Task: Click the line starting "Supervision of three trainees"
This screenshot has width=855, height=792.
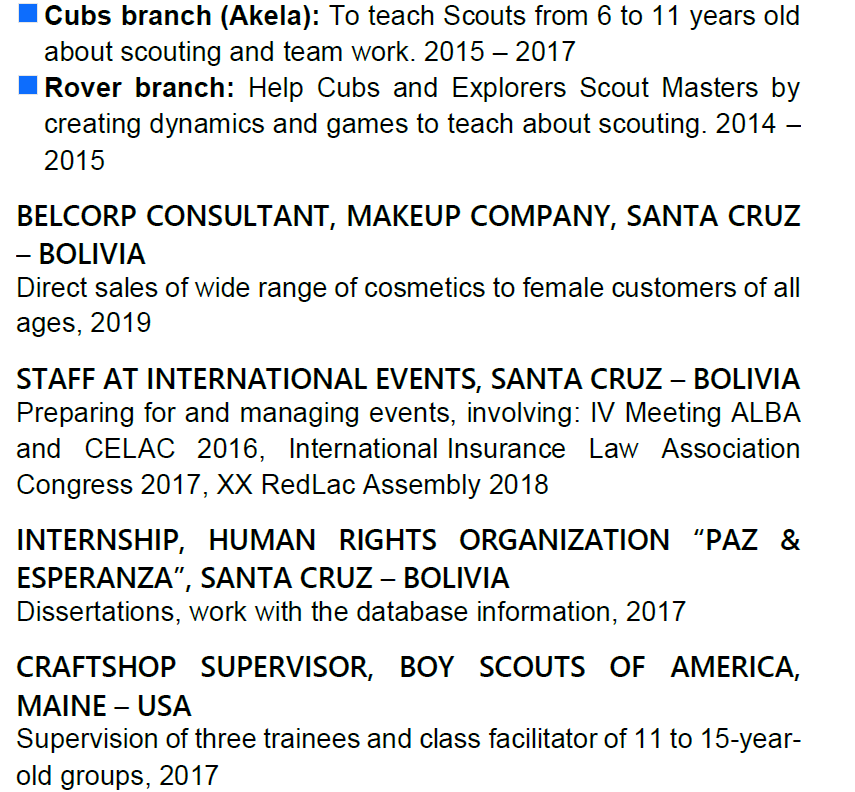Action: point(408,739)
